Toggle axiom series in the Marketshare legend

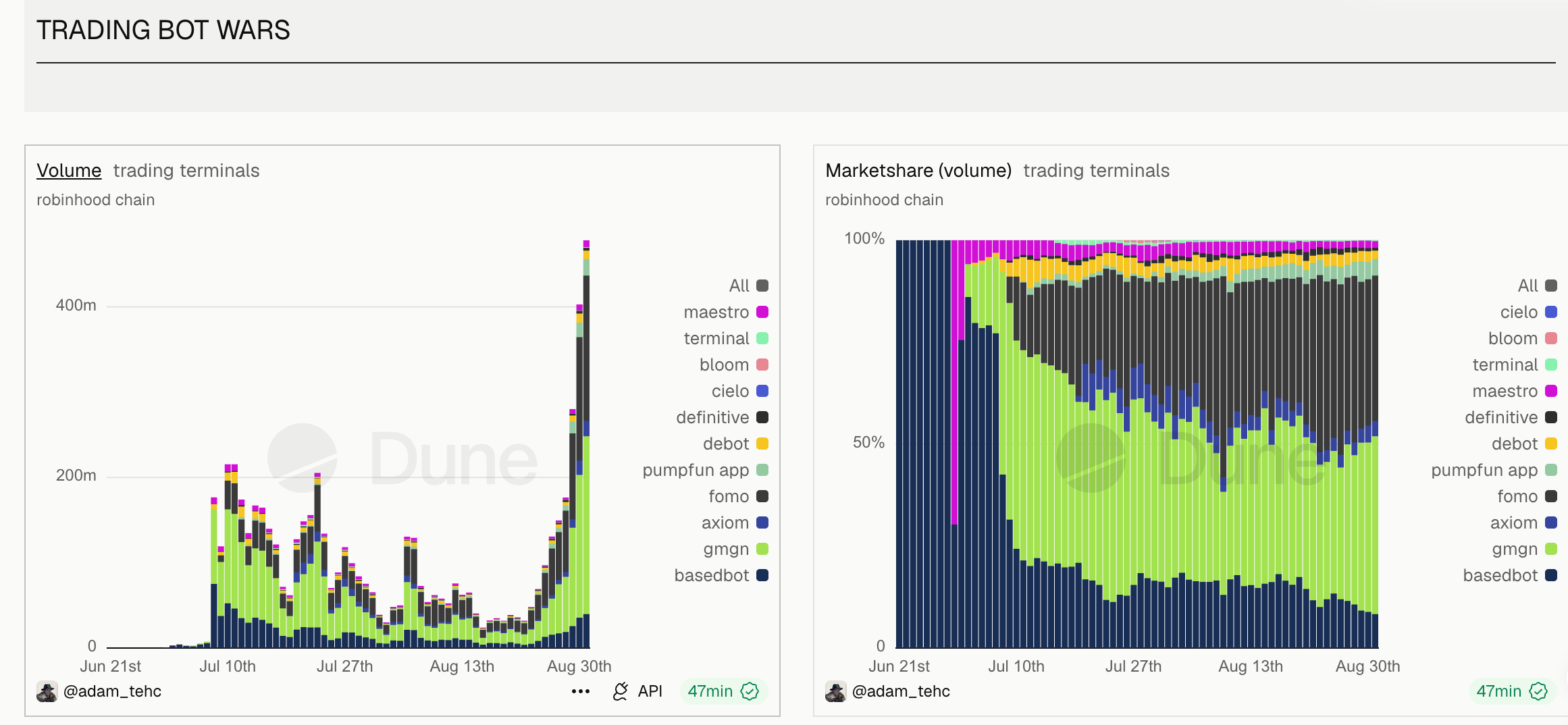(1523, 522)
